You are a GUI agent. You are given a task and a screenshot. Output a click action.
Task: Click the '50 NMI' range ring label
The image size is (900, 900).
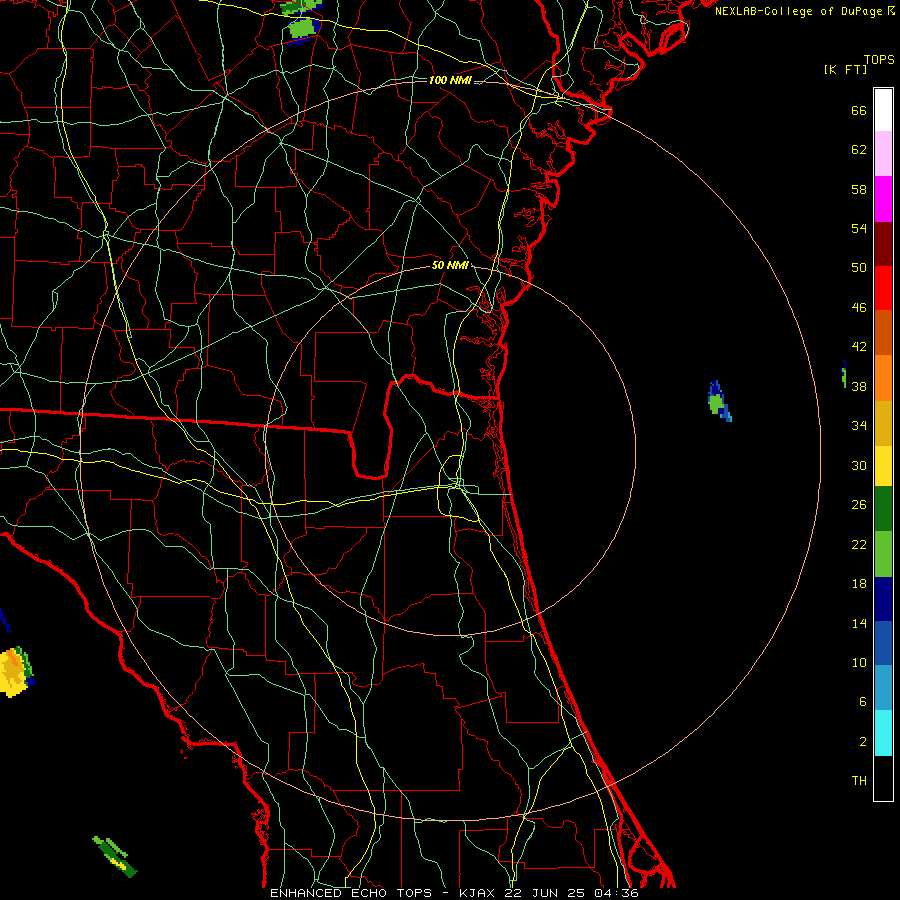[450, 265]
